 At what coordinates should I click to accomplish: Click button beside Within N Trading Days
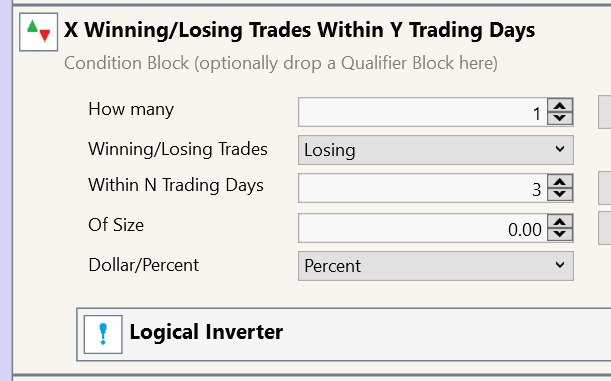coord(605,188)
